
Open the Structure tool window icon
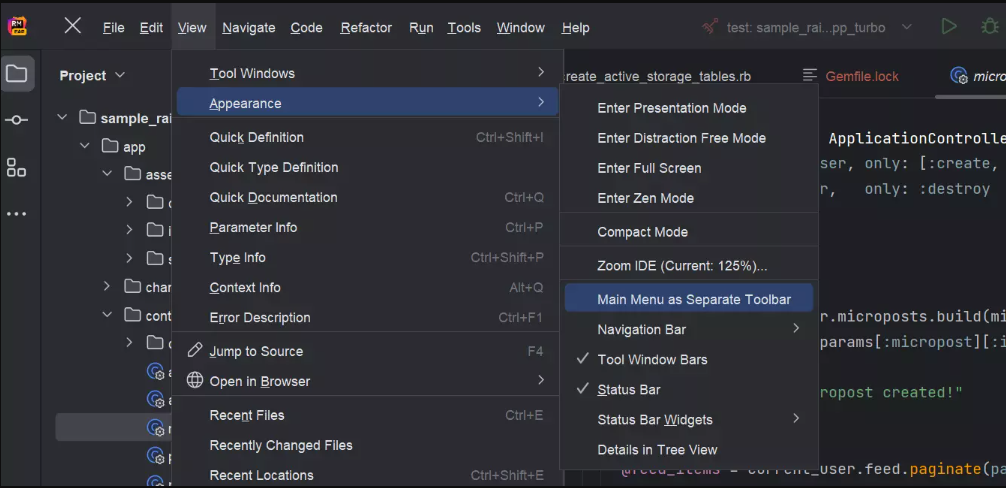pos(17,167)
